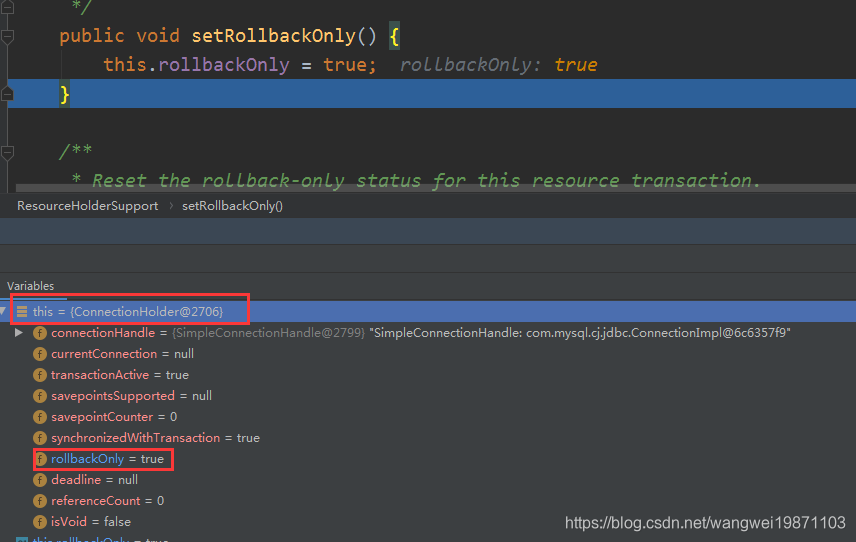This screenshot has width=856, height=542.
Task: Fold the Javadoc comment before the reset method
Action: pos(7,152)
